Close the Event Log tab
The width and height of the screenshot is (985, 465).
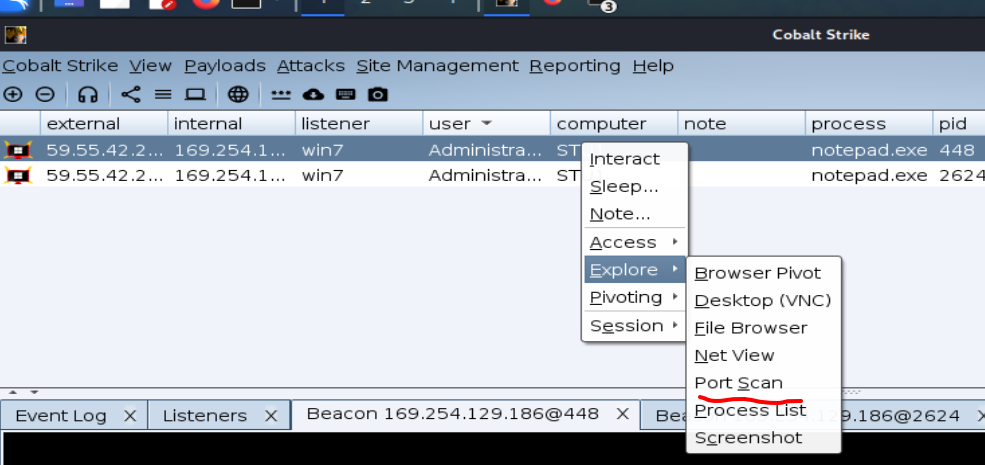tap(129, 416)
